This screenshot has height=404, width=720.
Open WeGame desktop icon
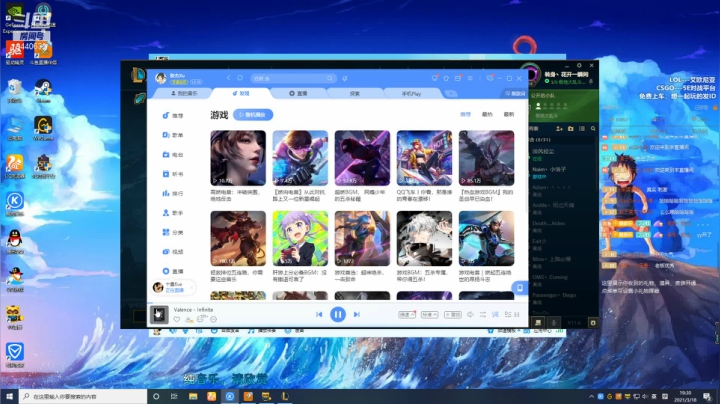pyautogui.click(x=43, y=128)
